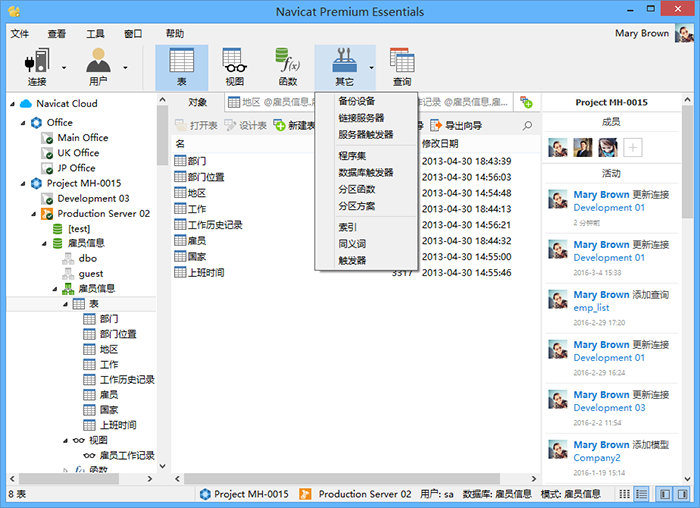Open the 窗口 menu
Image resolution: width=700 pixels, height=508 pixels.
pyautogui.click(x=133, y=34)
